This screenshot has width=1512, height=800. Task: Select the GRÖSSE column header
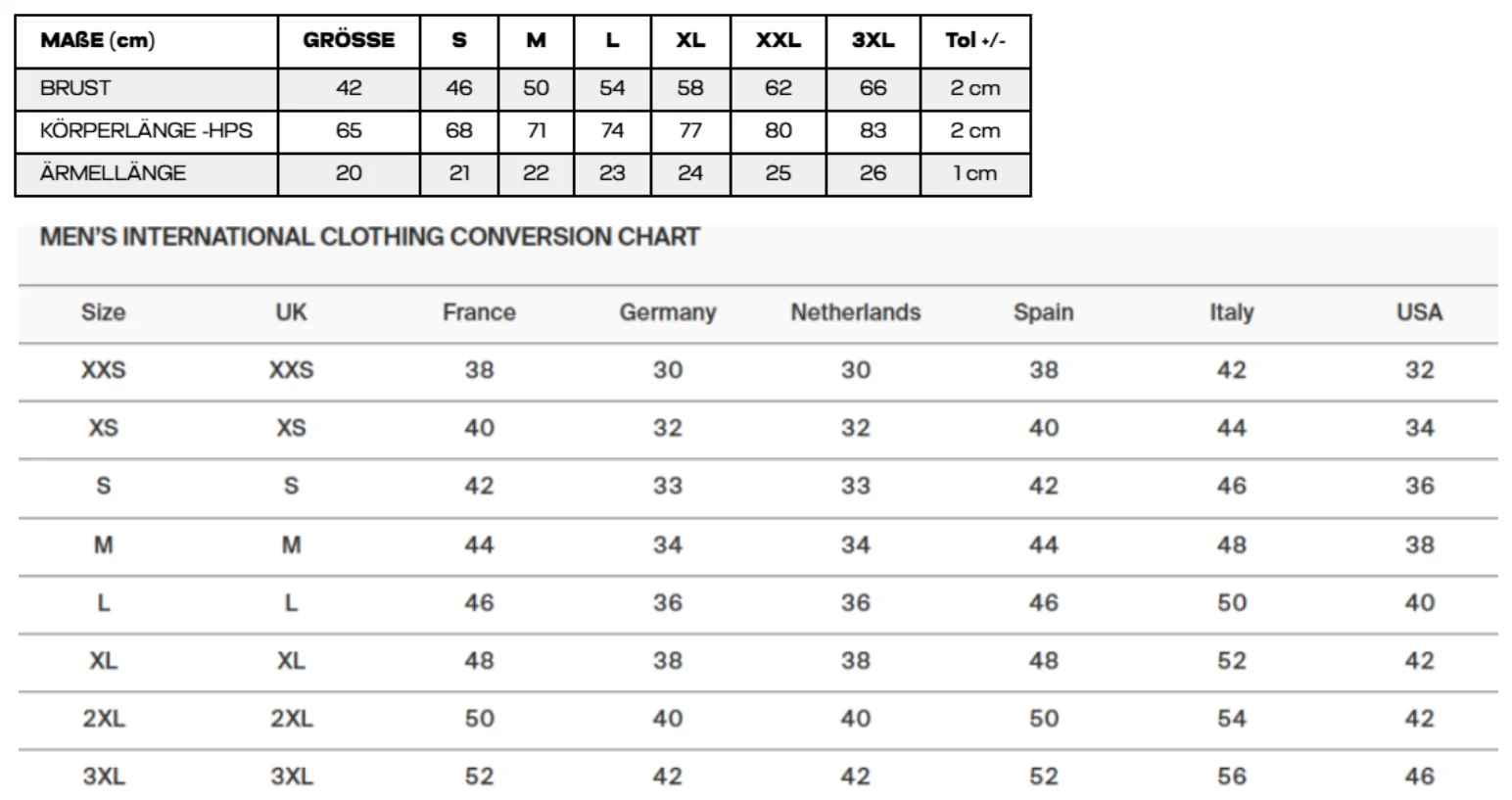pos(349,40)
